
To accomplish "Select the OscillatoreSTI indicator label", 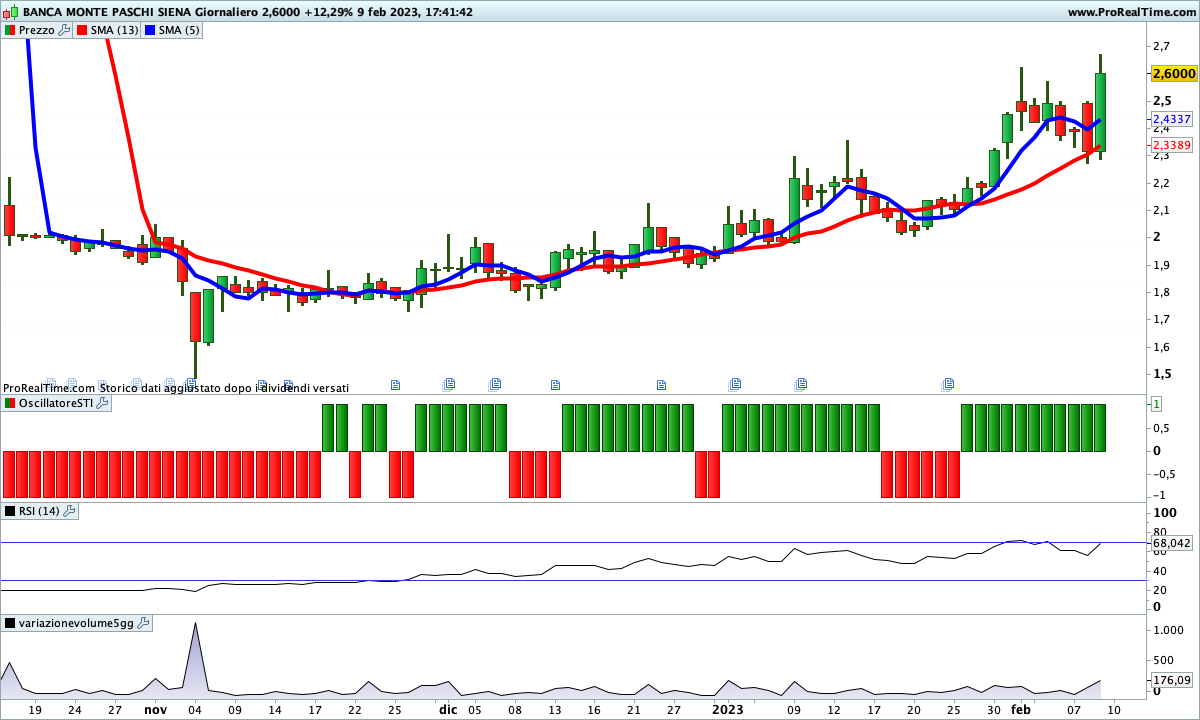I will (x=55, y=403).
